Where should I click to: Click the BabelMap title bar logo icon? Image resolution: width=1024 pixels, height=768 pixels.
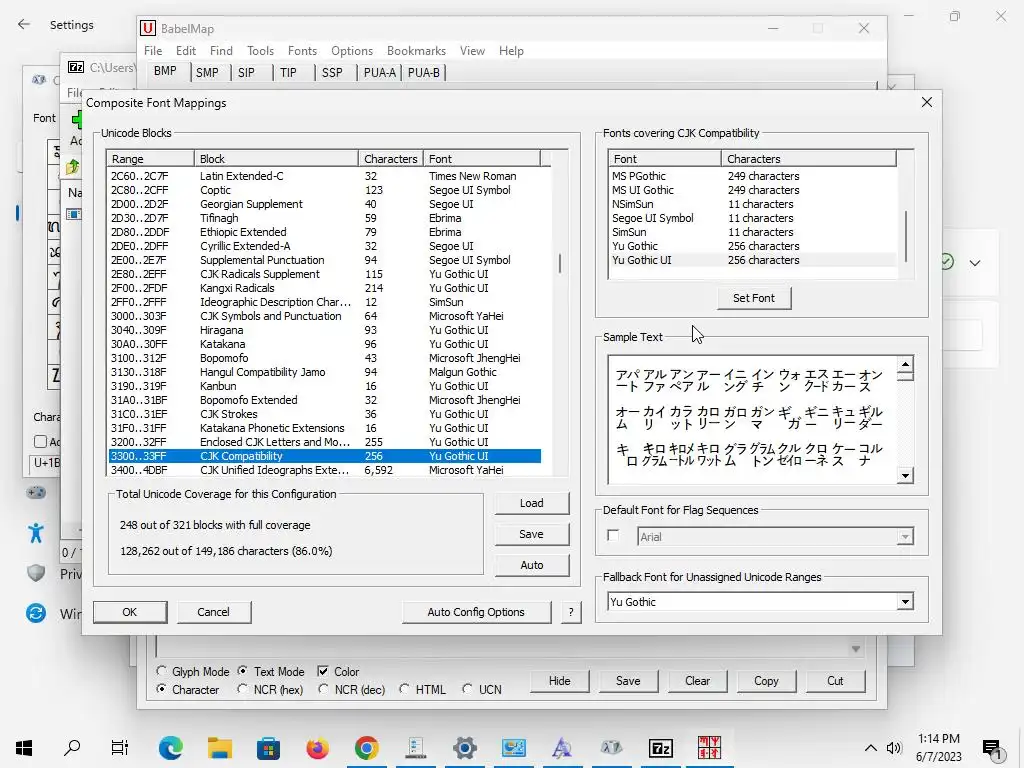coord(148,28)
